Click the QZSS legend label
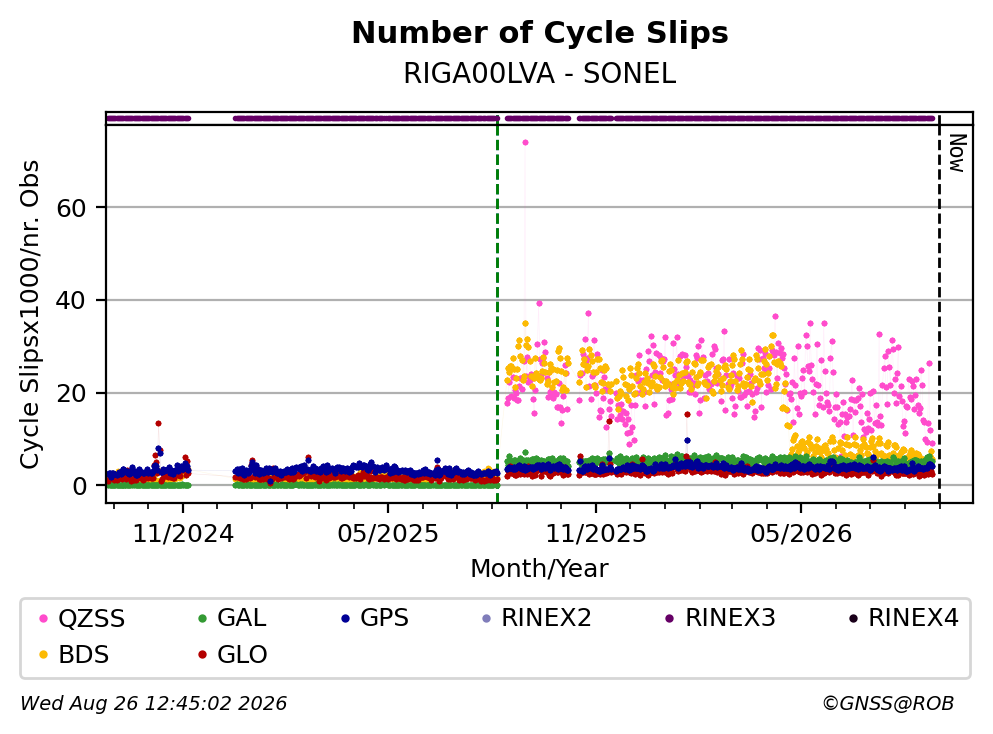This screenshot has width=993, height=734. coord(91,618)
